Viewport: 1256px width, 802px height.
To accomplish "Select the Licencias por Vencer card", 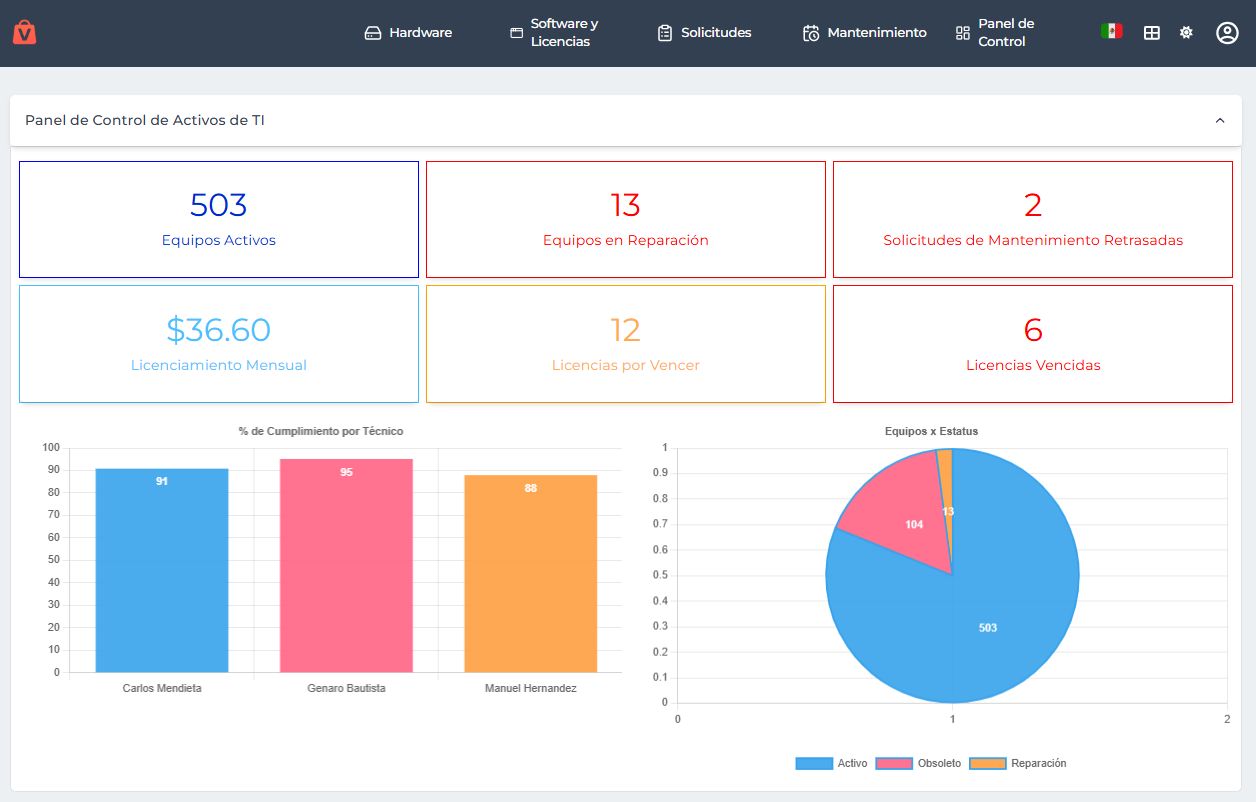I will coord(626,344).
